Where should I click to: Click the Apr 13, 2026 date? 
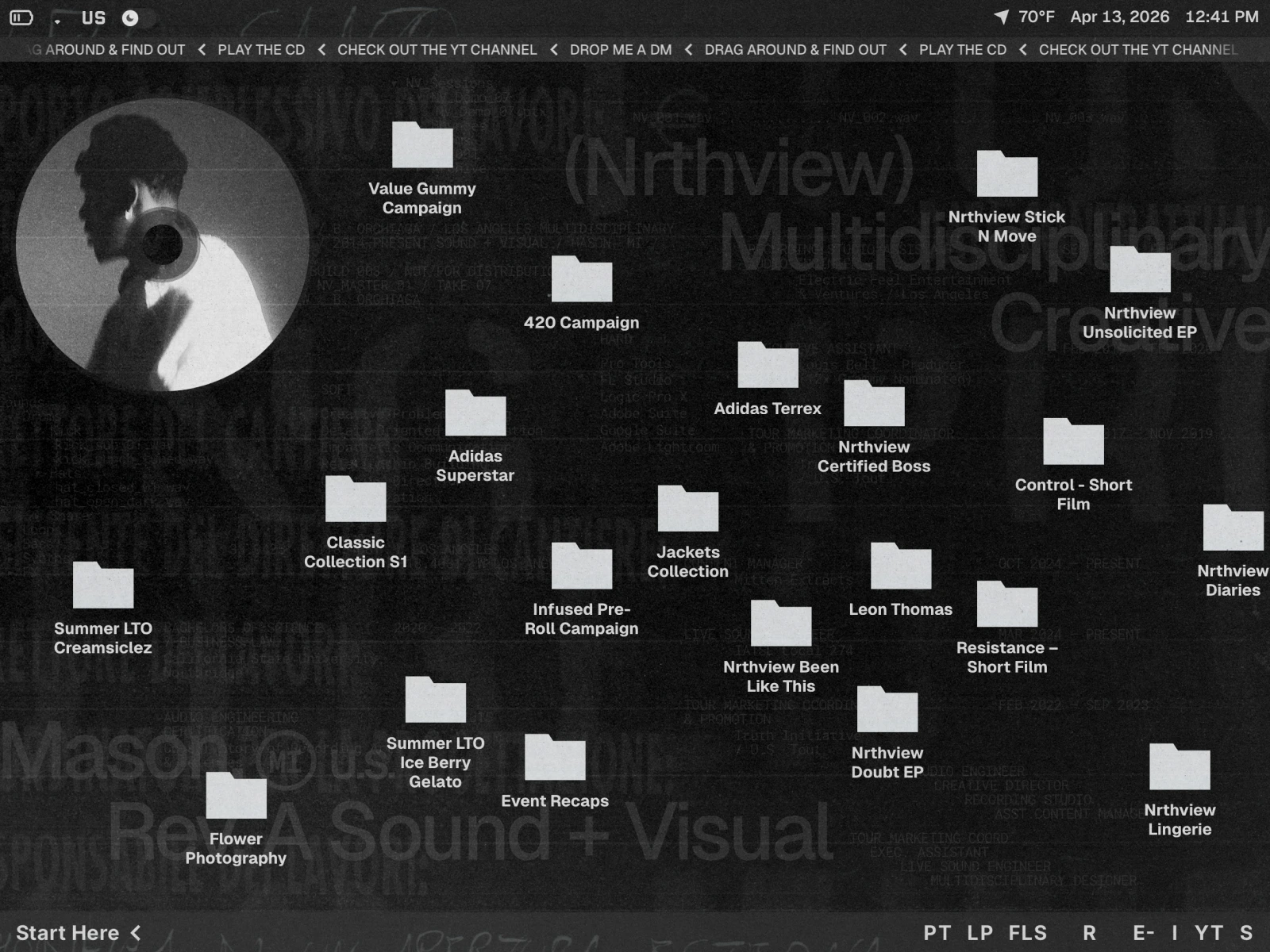pyautogui.click(x=1120, y=17)
